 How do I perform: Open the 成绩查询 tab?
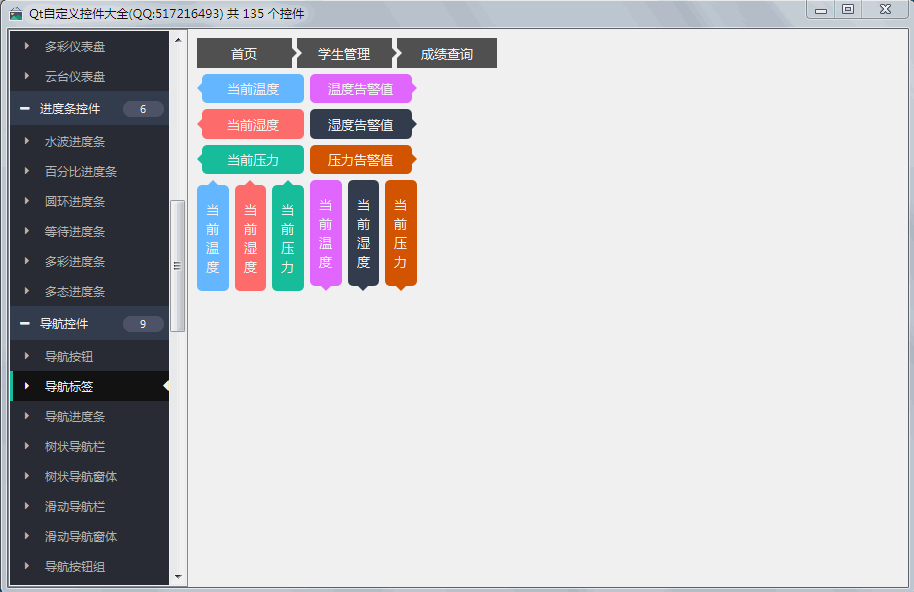(x=446, y=54)
